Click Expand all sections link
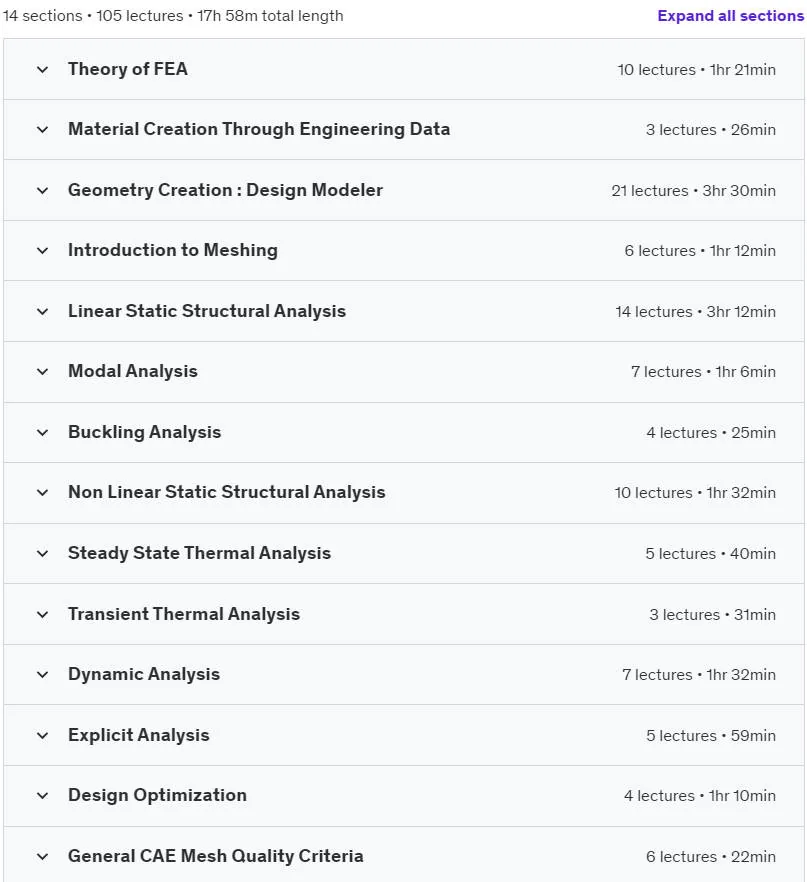 tap(731, 16)
